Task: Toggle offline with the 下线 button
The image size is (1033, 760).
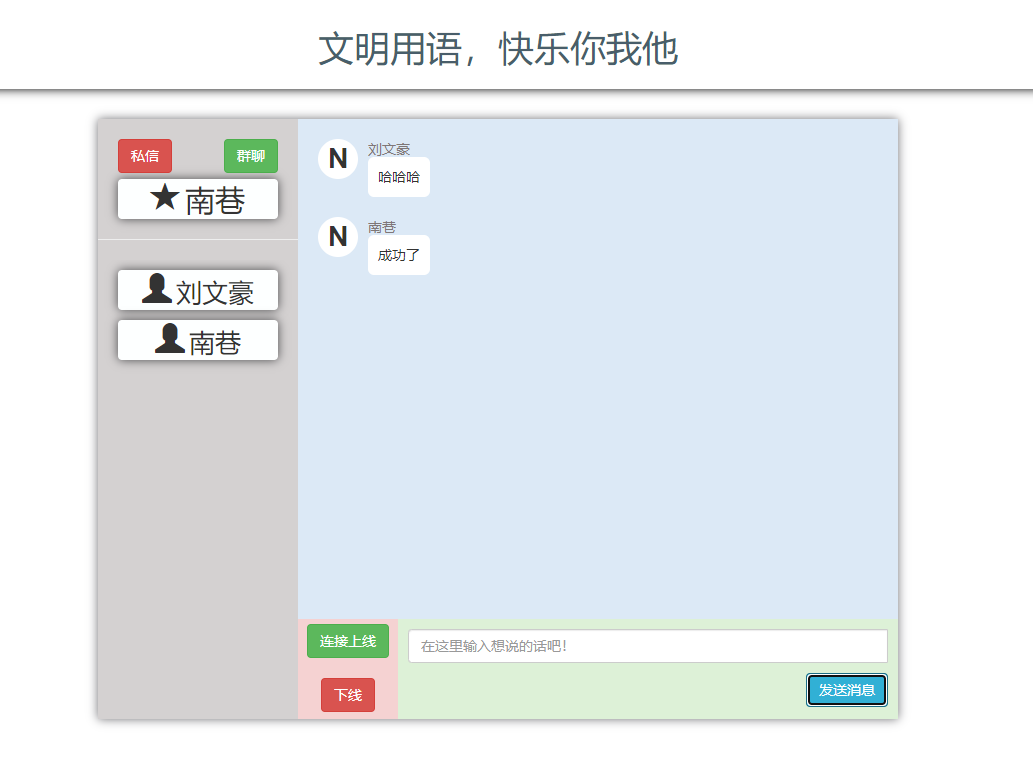Action: [347, 695]
